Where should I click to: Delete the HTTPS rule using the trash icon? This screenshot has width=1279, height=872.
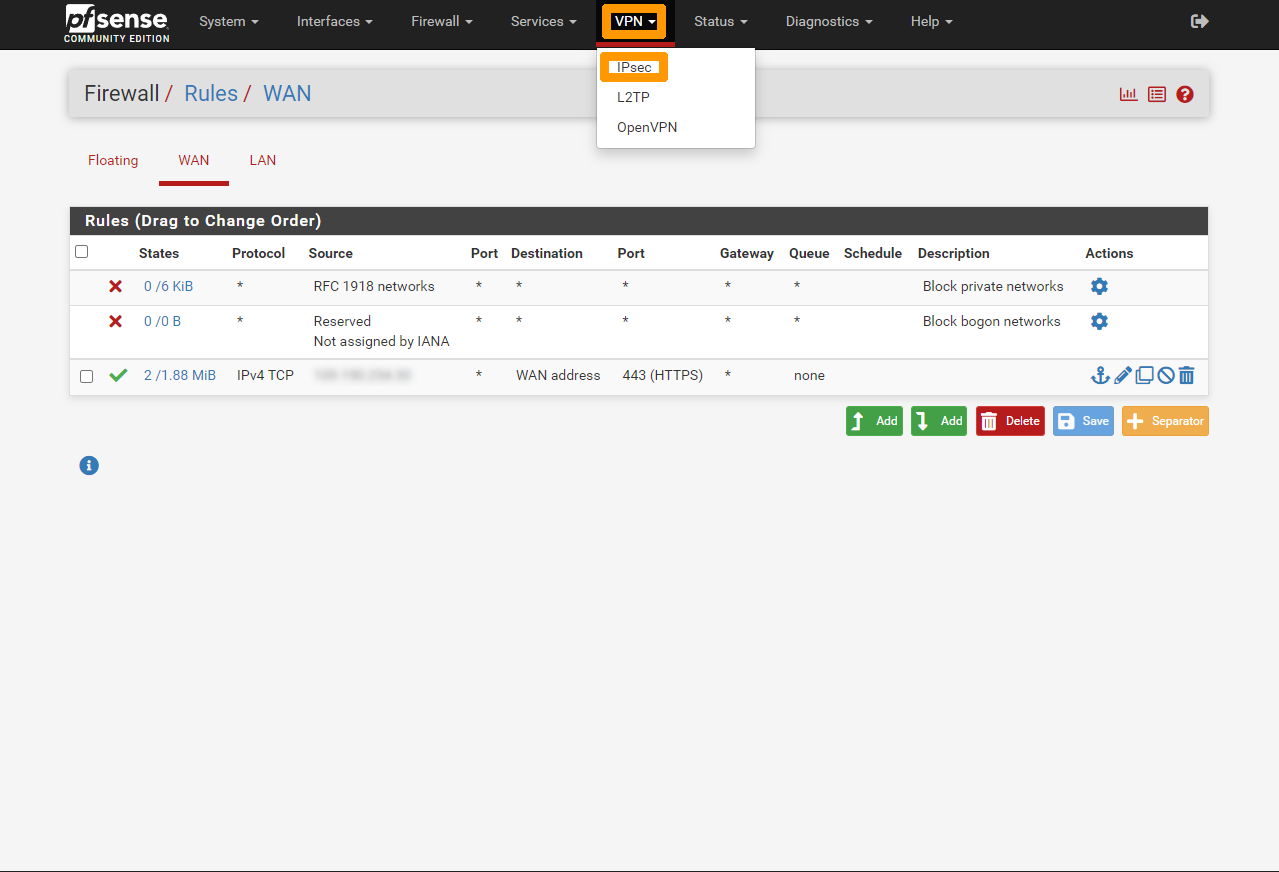(1186, 375)
